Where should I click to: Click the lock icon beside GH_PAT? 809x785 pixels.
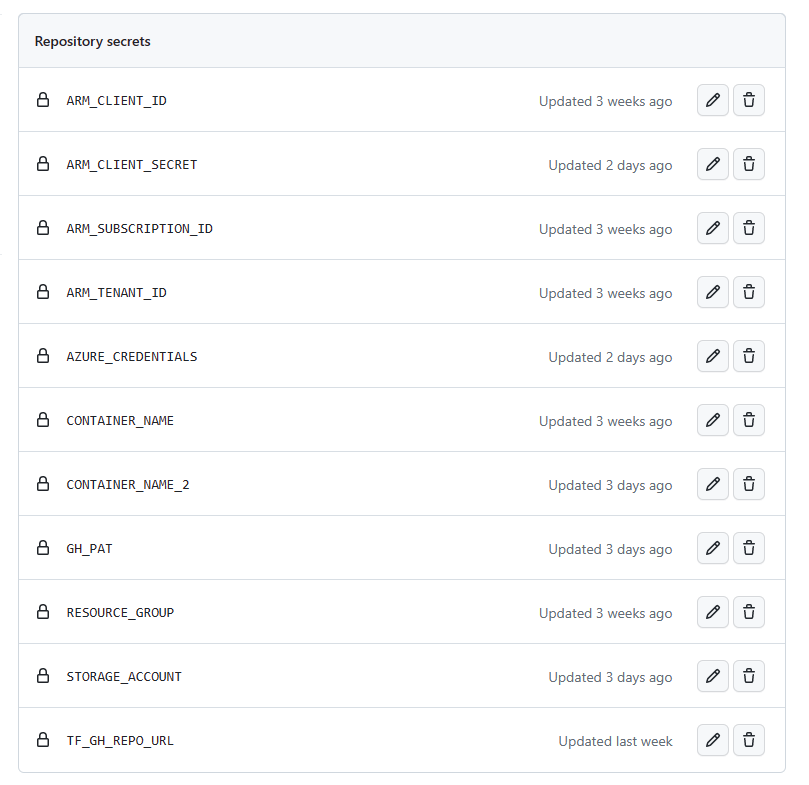(x=42, y=548)
